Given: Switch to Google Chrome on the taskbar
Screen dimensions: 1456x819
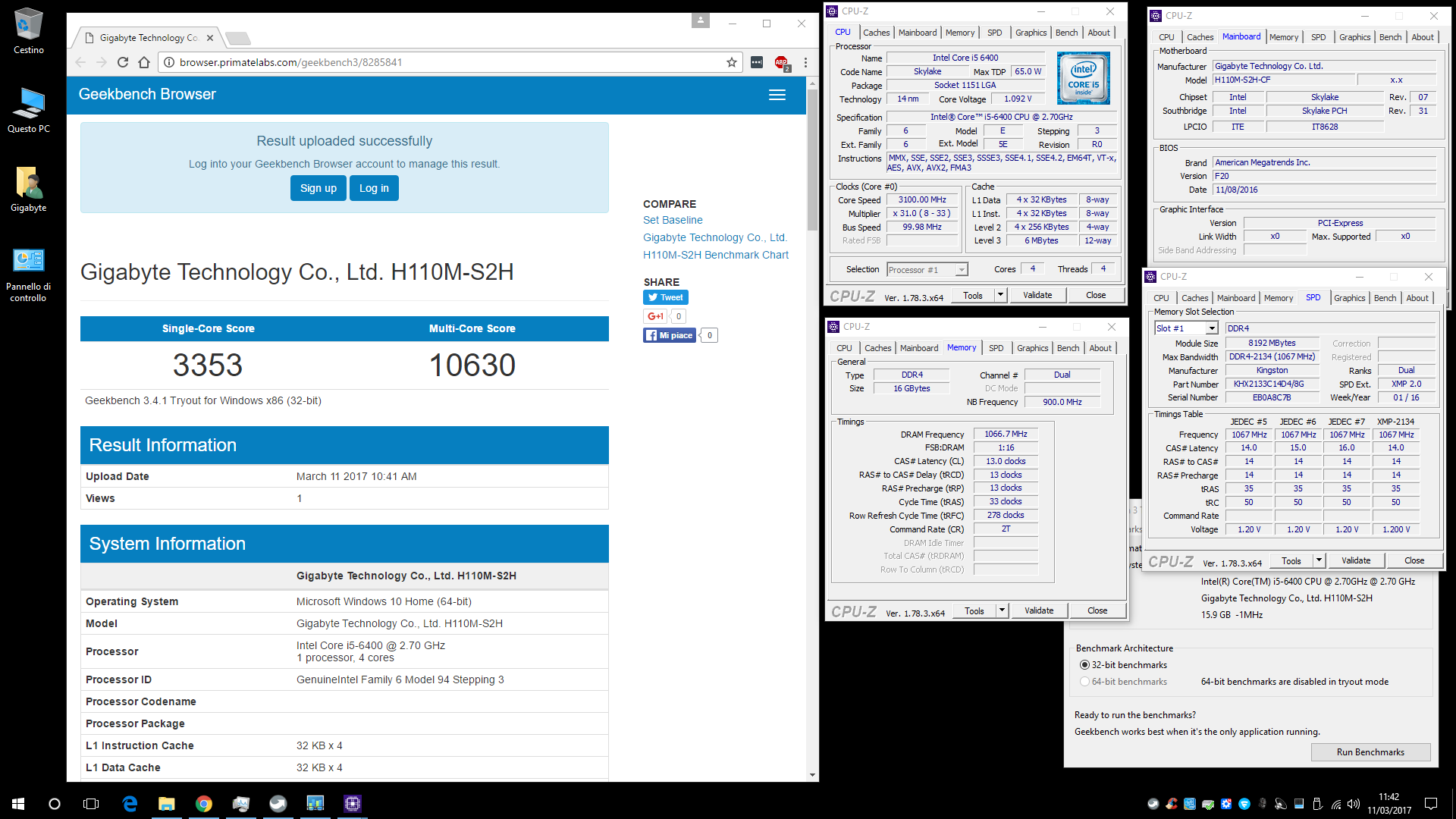Looking at the screenshot, I should (x=204, y=804).
